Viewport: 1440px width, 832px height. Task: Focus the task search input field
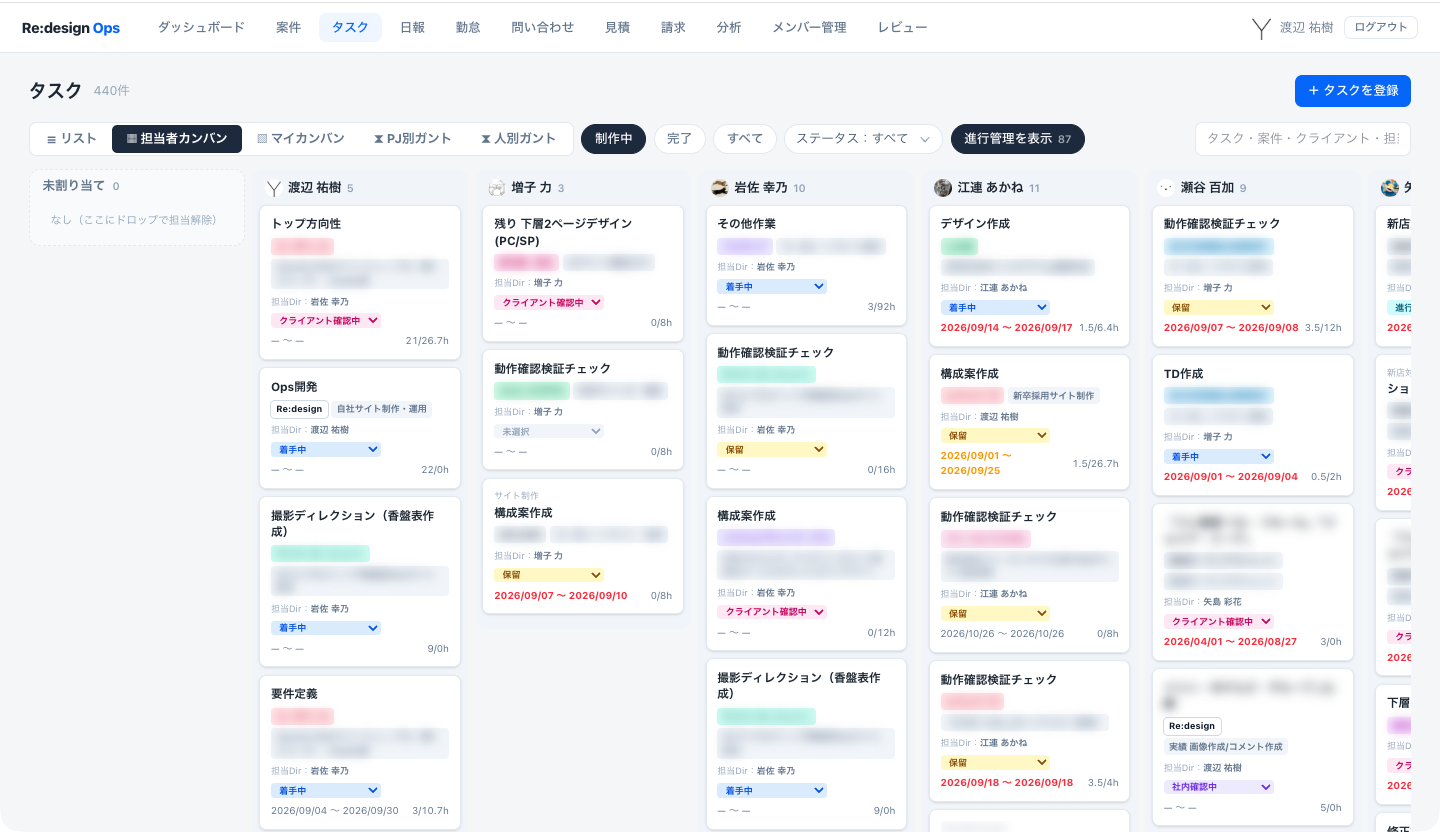pyautogui.click(x=1303, y=139)
